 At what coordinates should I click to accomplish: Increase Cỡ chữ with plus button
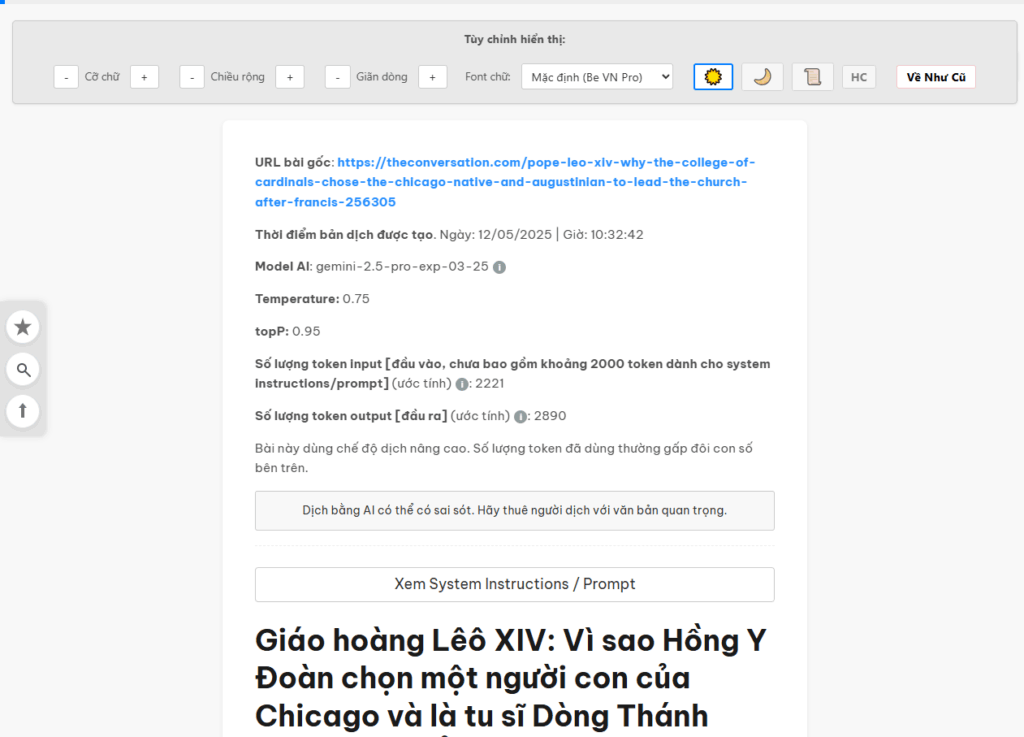click(144, 77)
